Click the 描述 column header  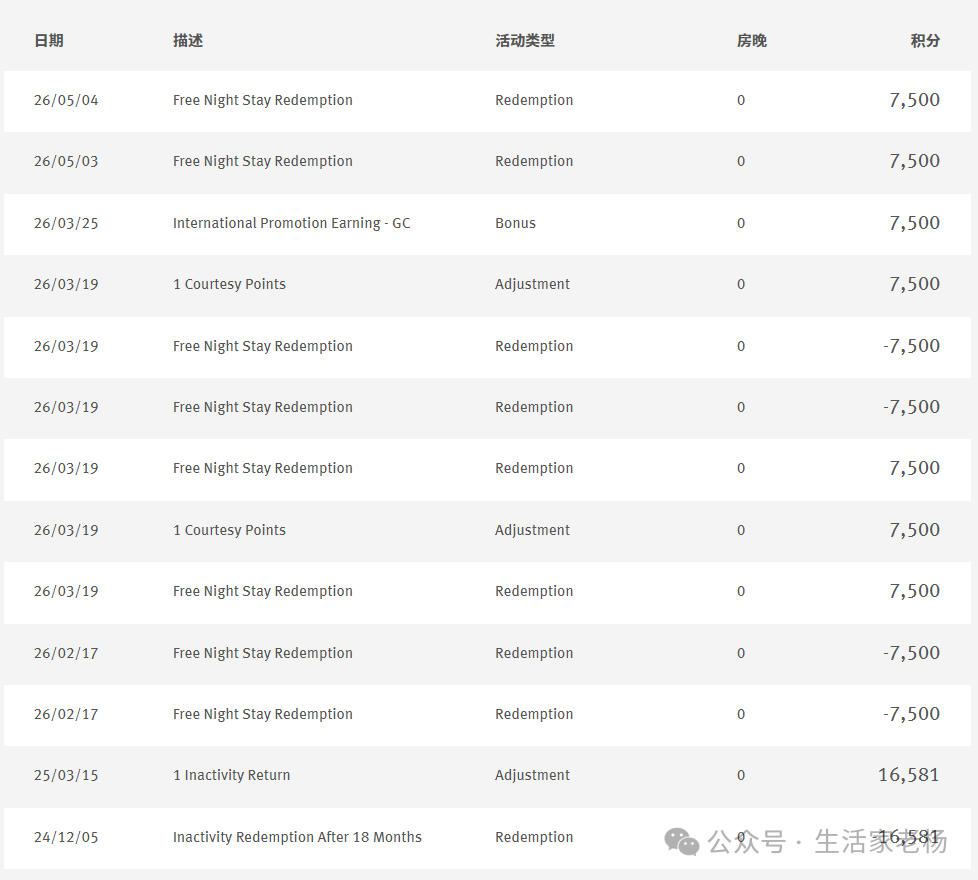point(188,41)
